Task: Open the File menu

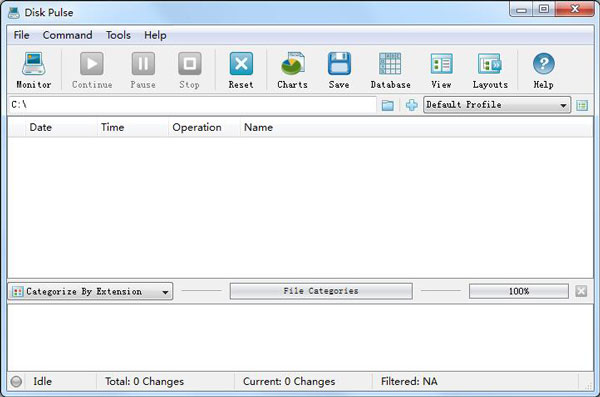Action: (21, 35)
